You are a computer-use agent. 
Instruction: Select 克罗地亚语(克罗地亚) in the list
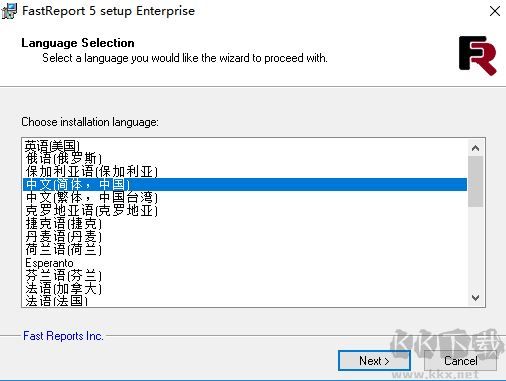(245, 210)
